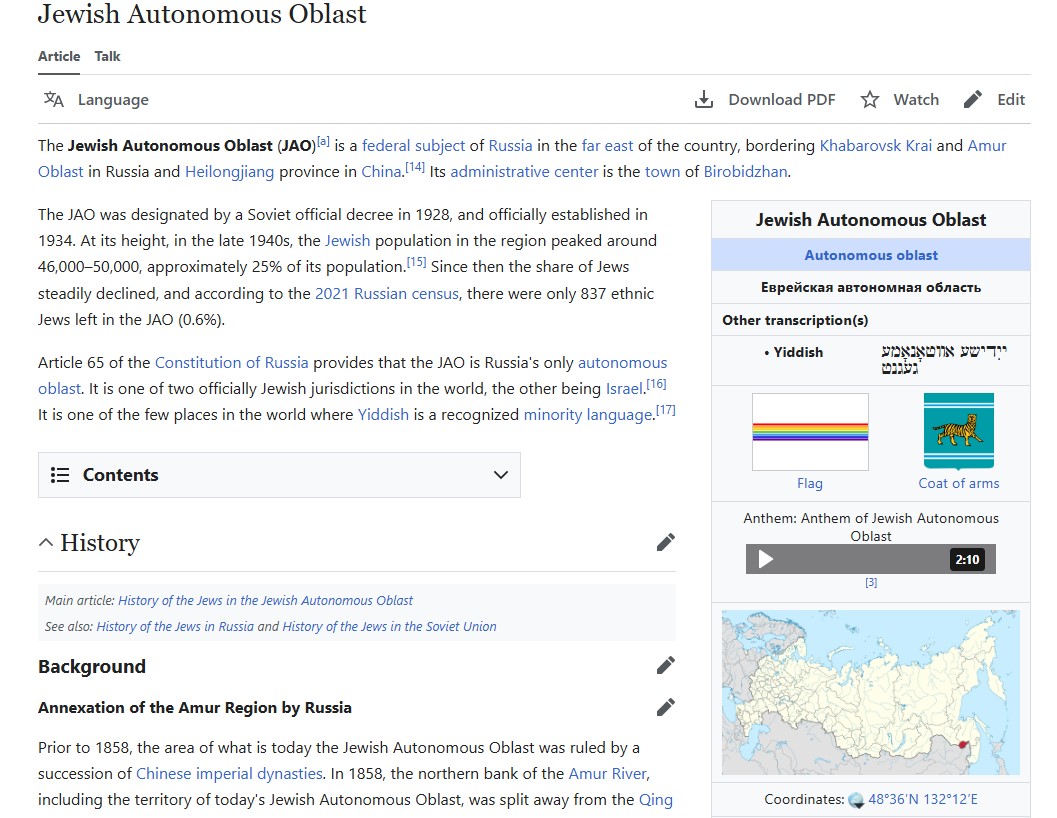Open History of the Jews in the Soviet Union
The height and width of the screenshot is (818, 1057).
coord(390,626)
